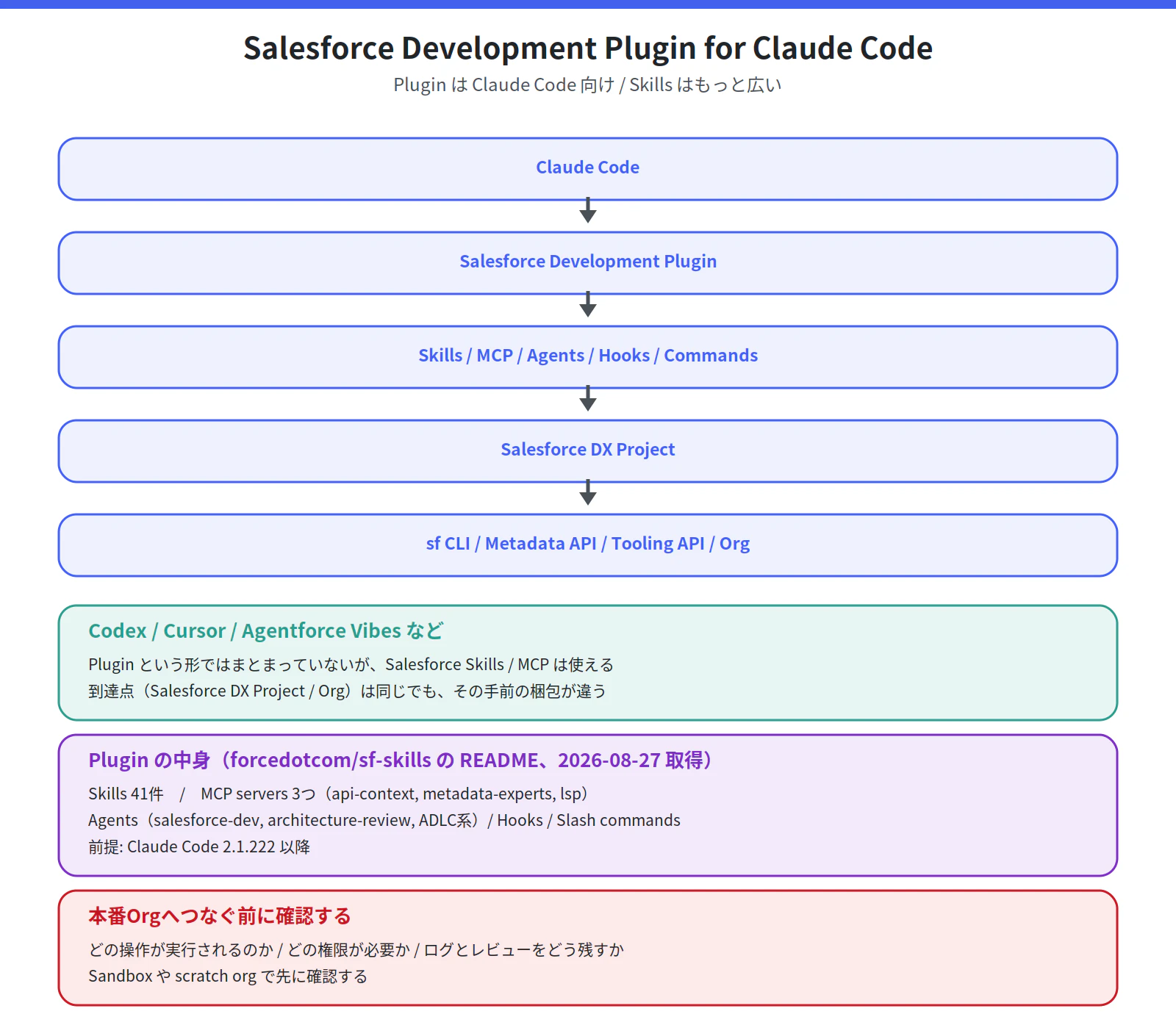Select the subtitle "Plugin は Claude Code 向け / Skills はもっと広い"

tap(588, 85)
